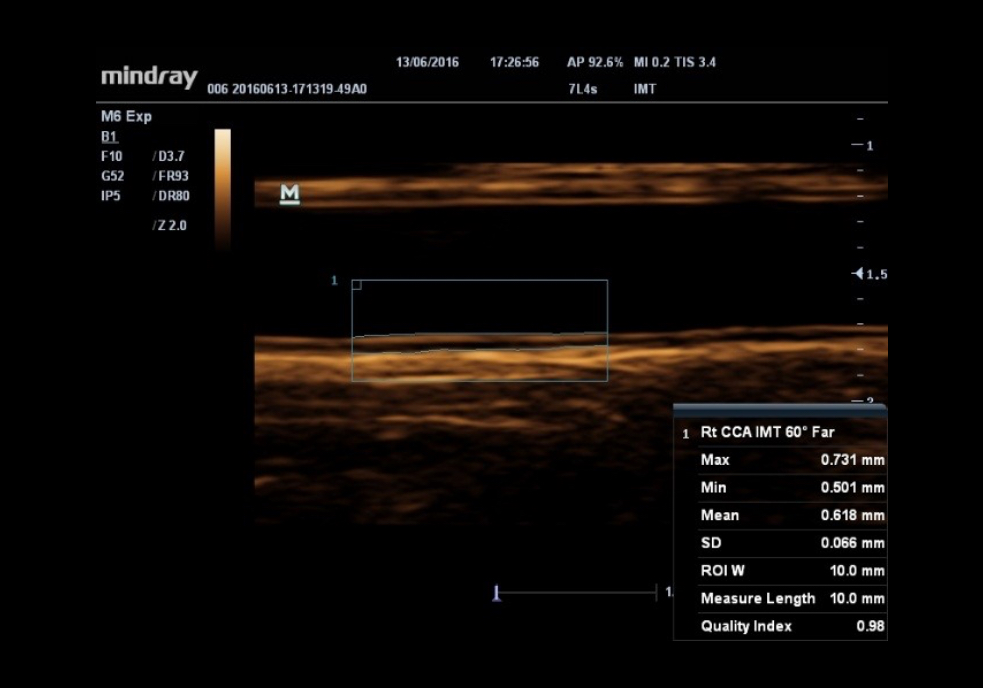Select the Mean 0.618 mm result row
This screenshot has height=688, width=983.
(791, 515)
